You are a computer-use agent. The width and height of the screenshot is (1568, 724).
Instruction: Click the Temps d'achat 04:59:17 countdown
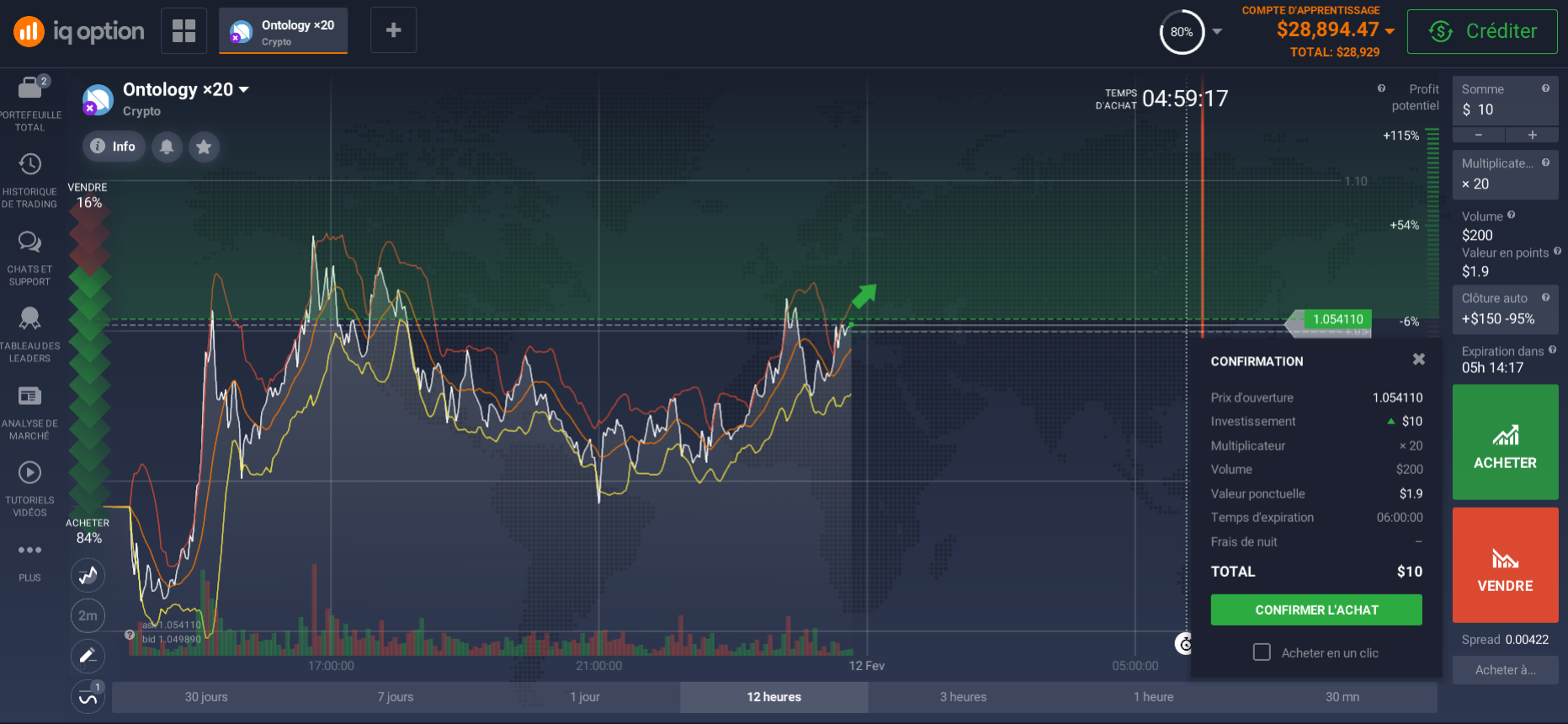(x=1161, y=99)
